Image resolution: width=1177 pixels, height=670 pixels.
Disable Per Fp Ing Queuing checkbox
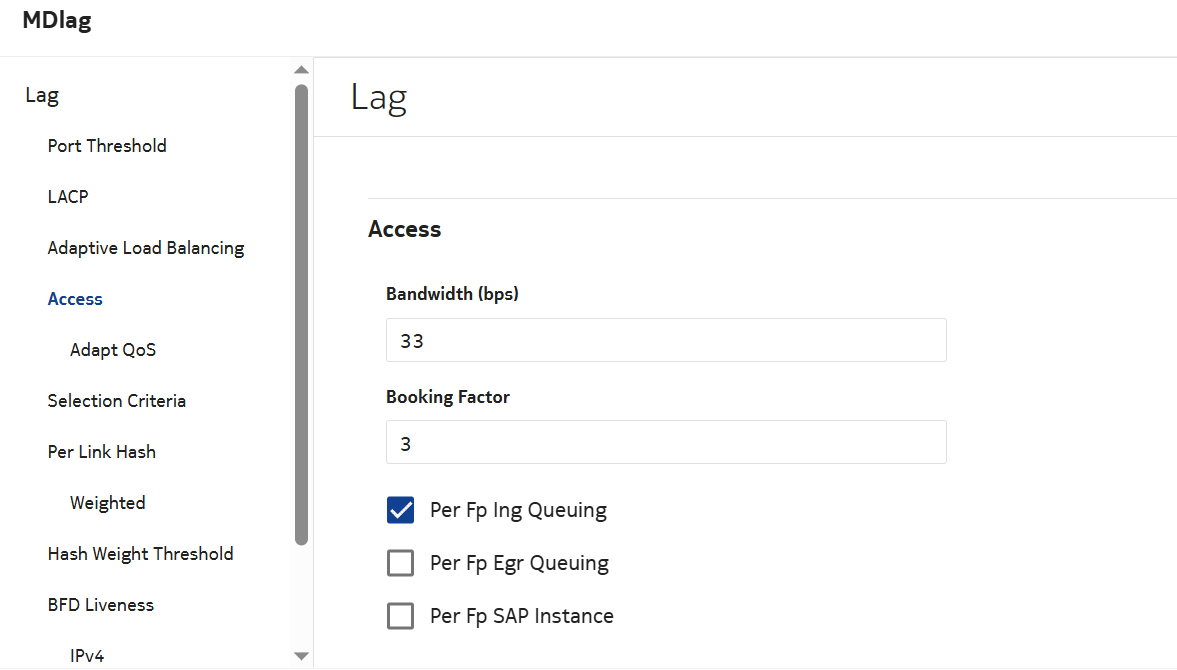[x=400, y=510]
